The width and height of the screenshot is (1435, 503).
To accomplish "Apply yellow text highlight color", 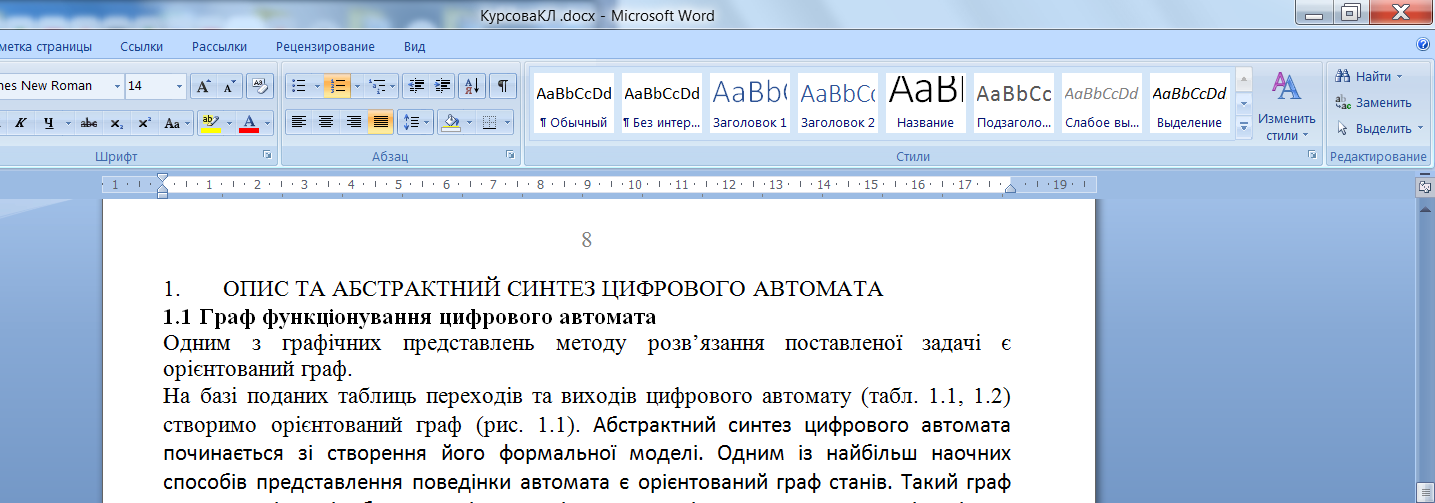I will [x=209, y=123].
